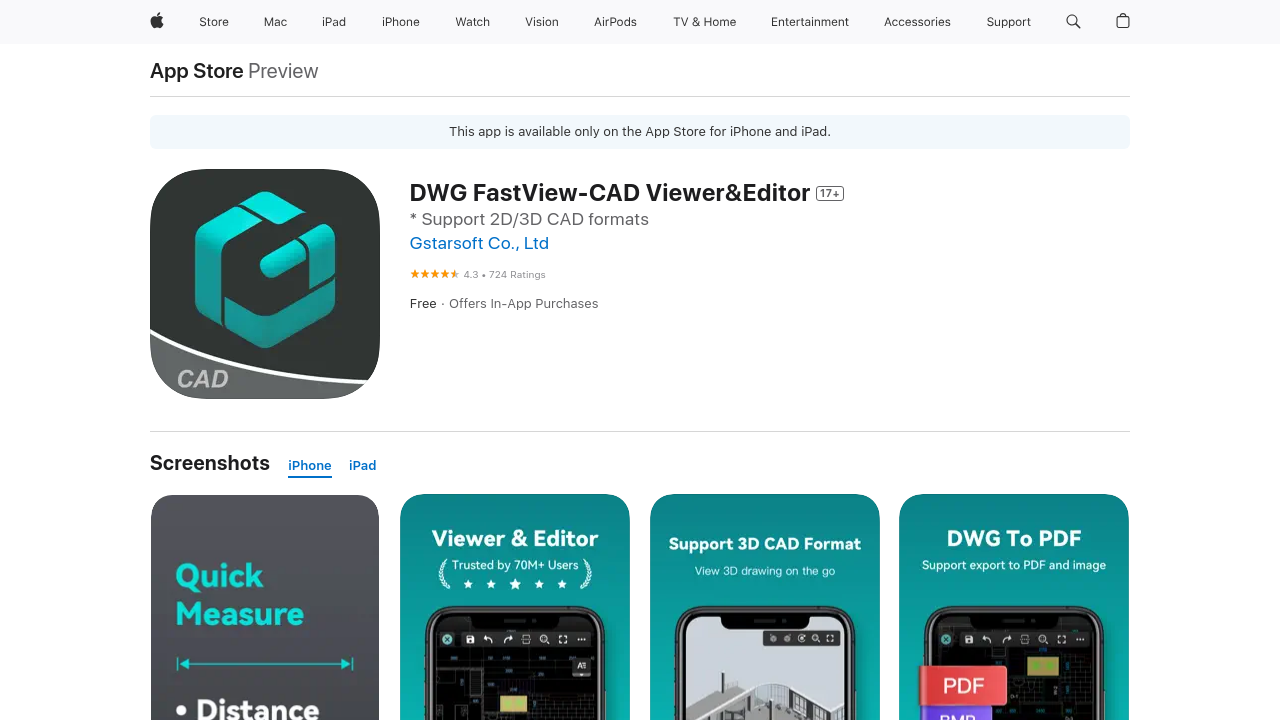Open the shopping bag icon
1280x720 pixels.
tap(1123, 21)
